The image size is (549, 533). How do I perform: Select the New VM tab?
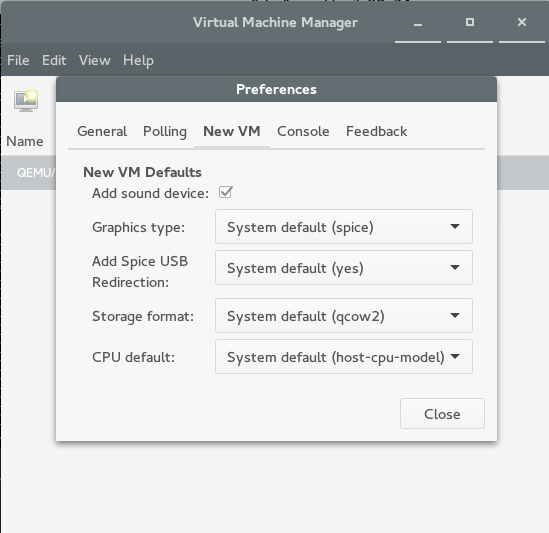(x=232, y=132)
